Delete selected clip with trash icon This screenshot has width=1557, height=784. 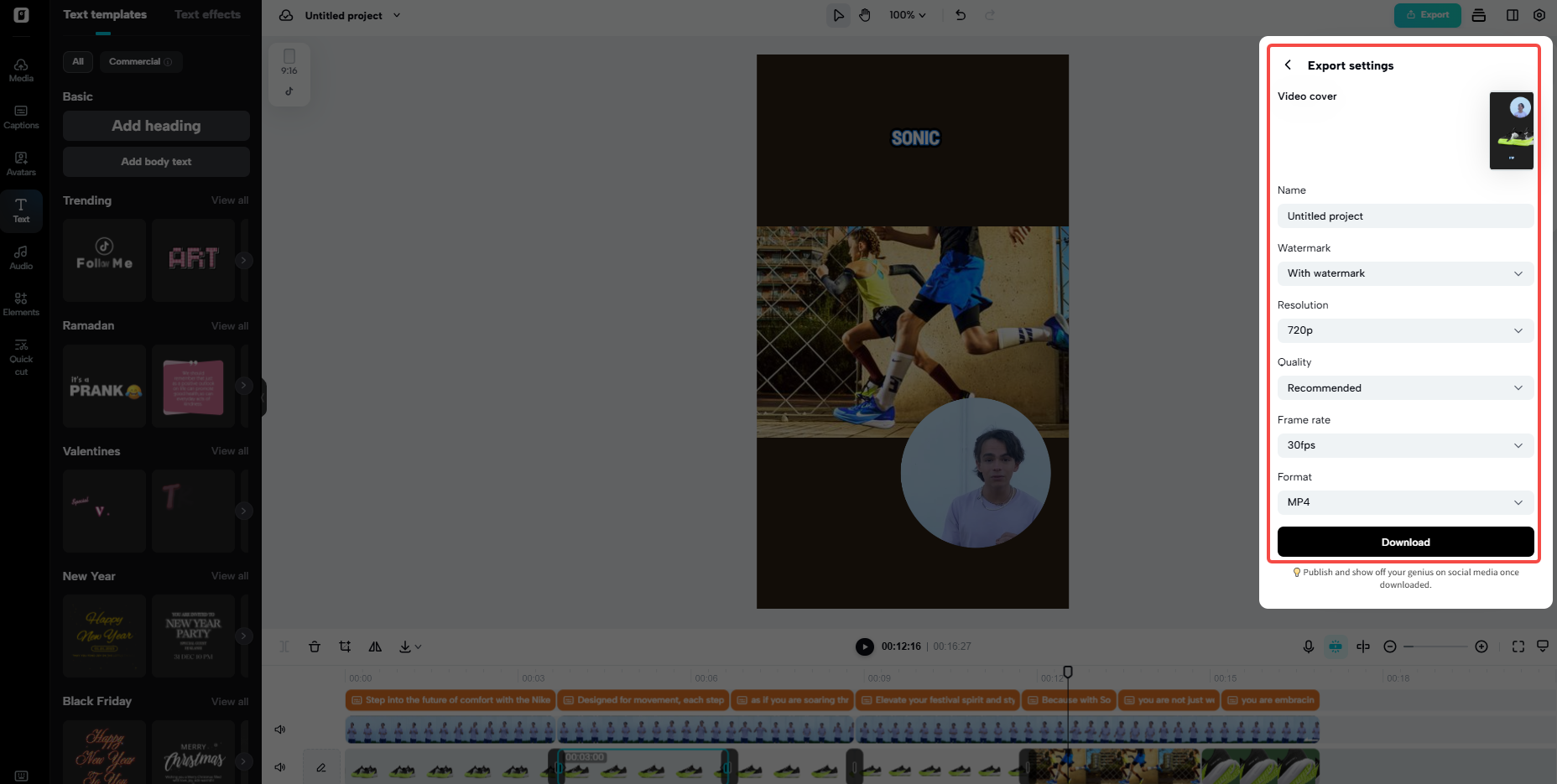[315, 646]
